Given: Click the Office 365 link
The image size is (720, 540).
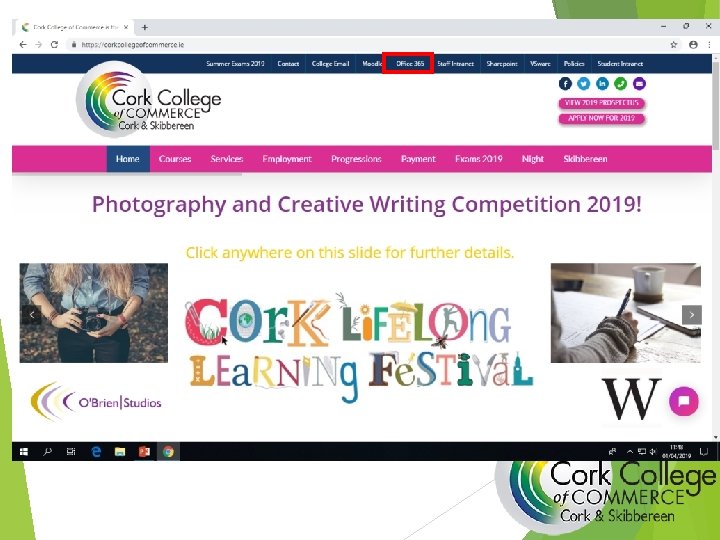Looking at the screenshot, I should point(410,63).
